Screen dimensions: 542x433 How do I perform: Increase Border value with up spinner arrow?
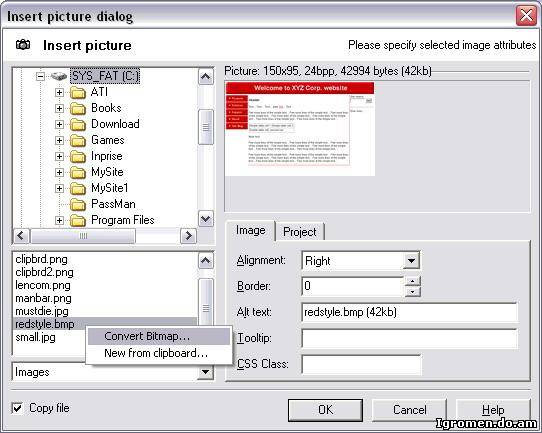click(x=412, y=281)
